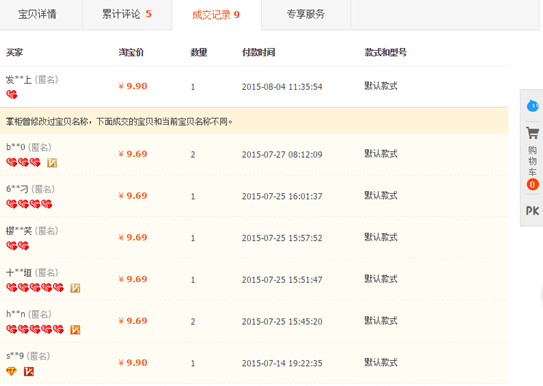
Task: Click the 淘宝价 column header
Action: [131, 52]
